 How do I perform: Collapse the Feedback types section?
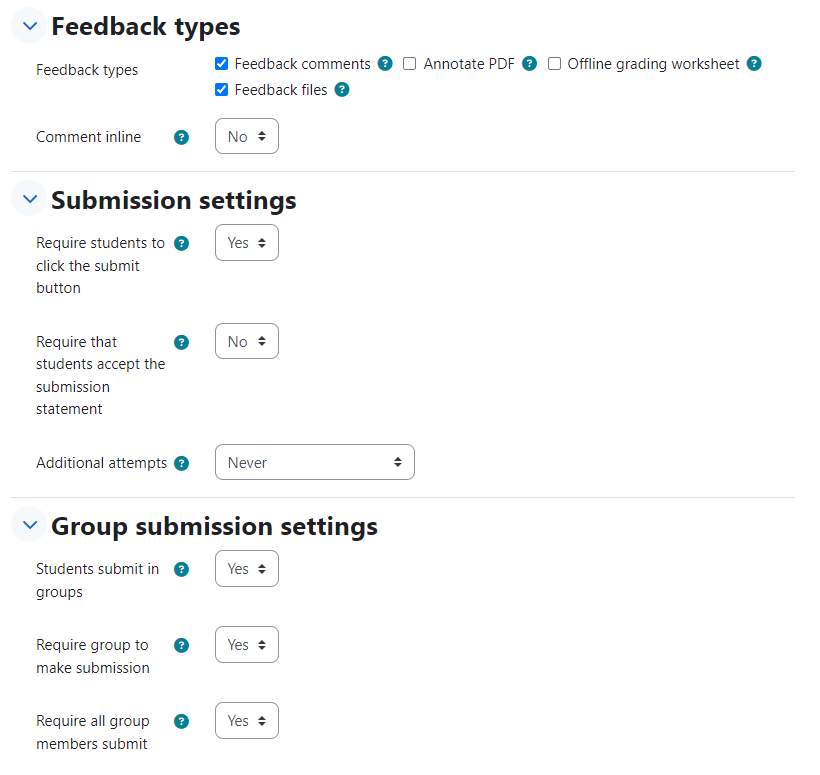tap(30, 26)
